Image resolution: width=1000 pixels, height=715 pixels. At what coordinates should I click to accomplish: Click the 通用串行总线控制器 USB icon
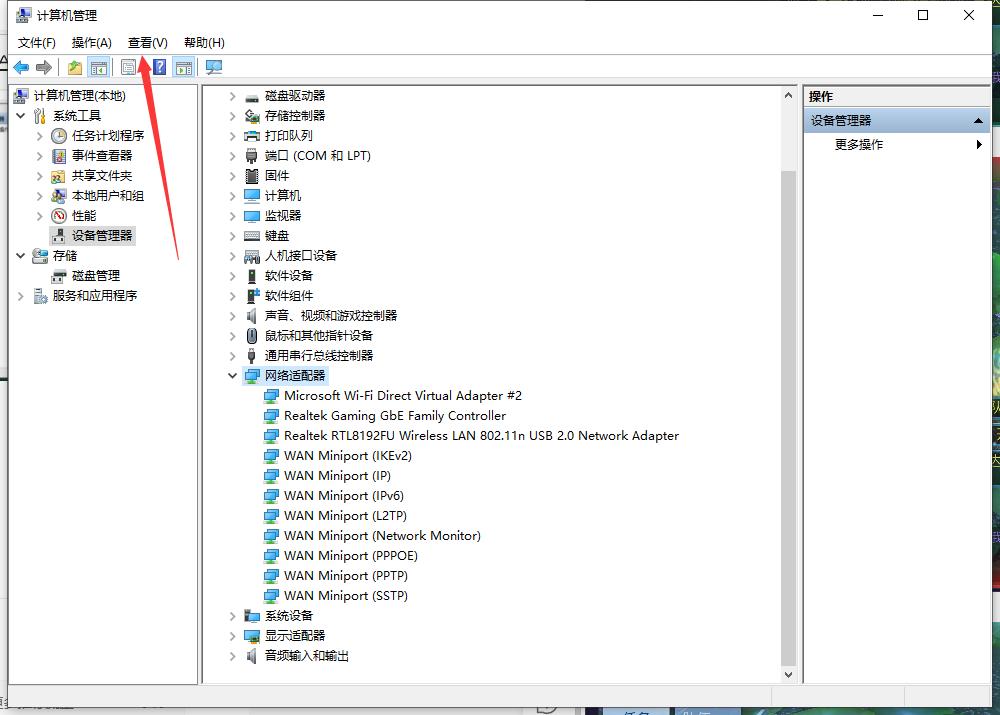click(x=252, y=356)
